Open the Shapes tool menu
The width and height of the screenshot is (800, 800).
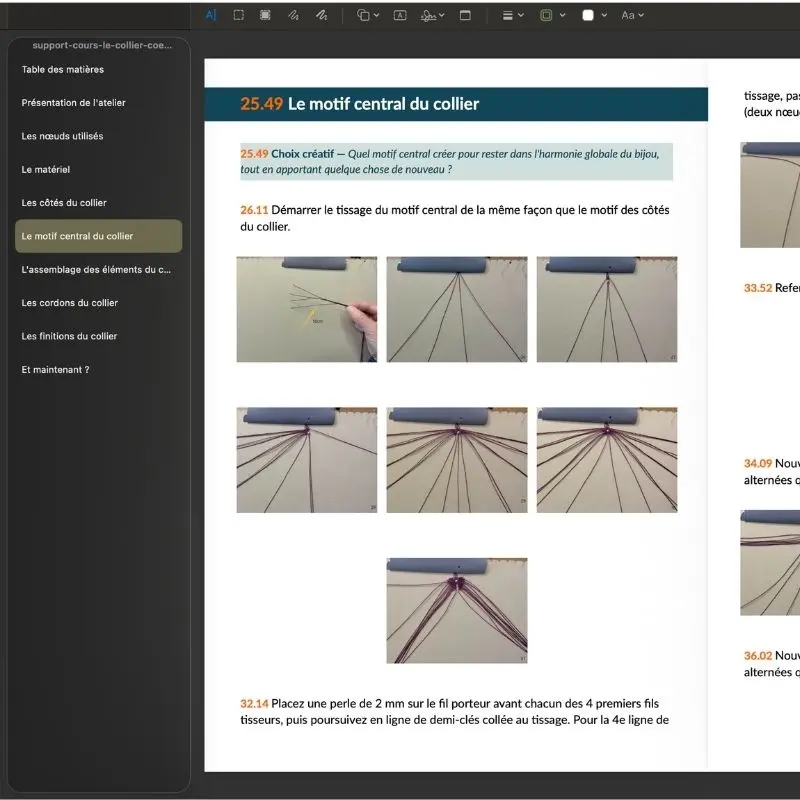pos(368,15)
